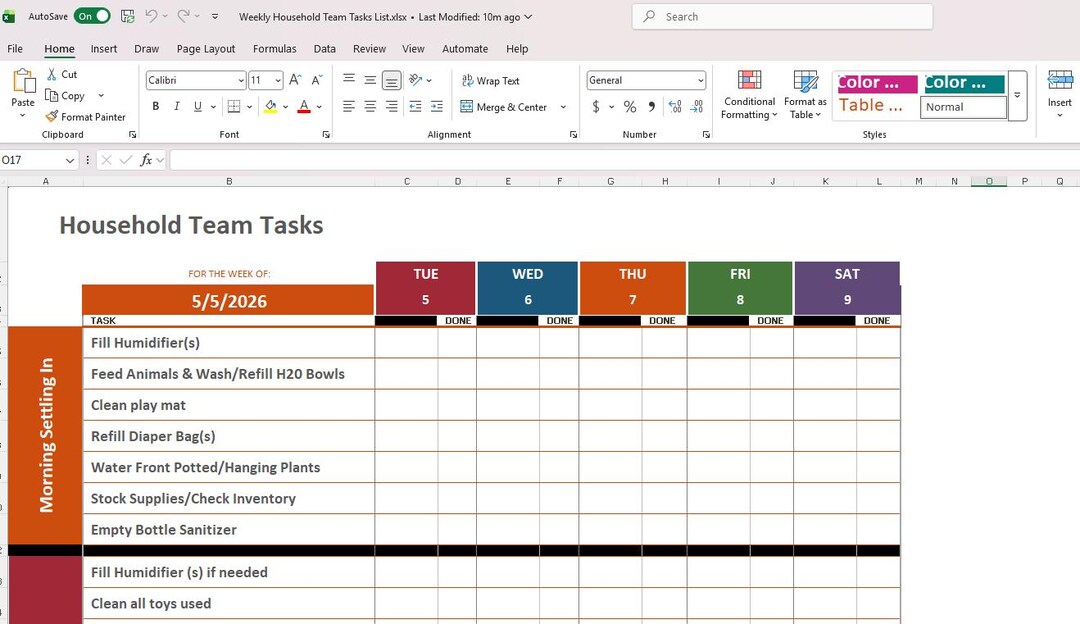Increase font size

click(x=295, y=80)
